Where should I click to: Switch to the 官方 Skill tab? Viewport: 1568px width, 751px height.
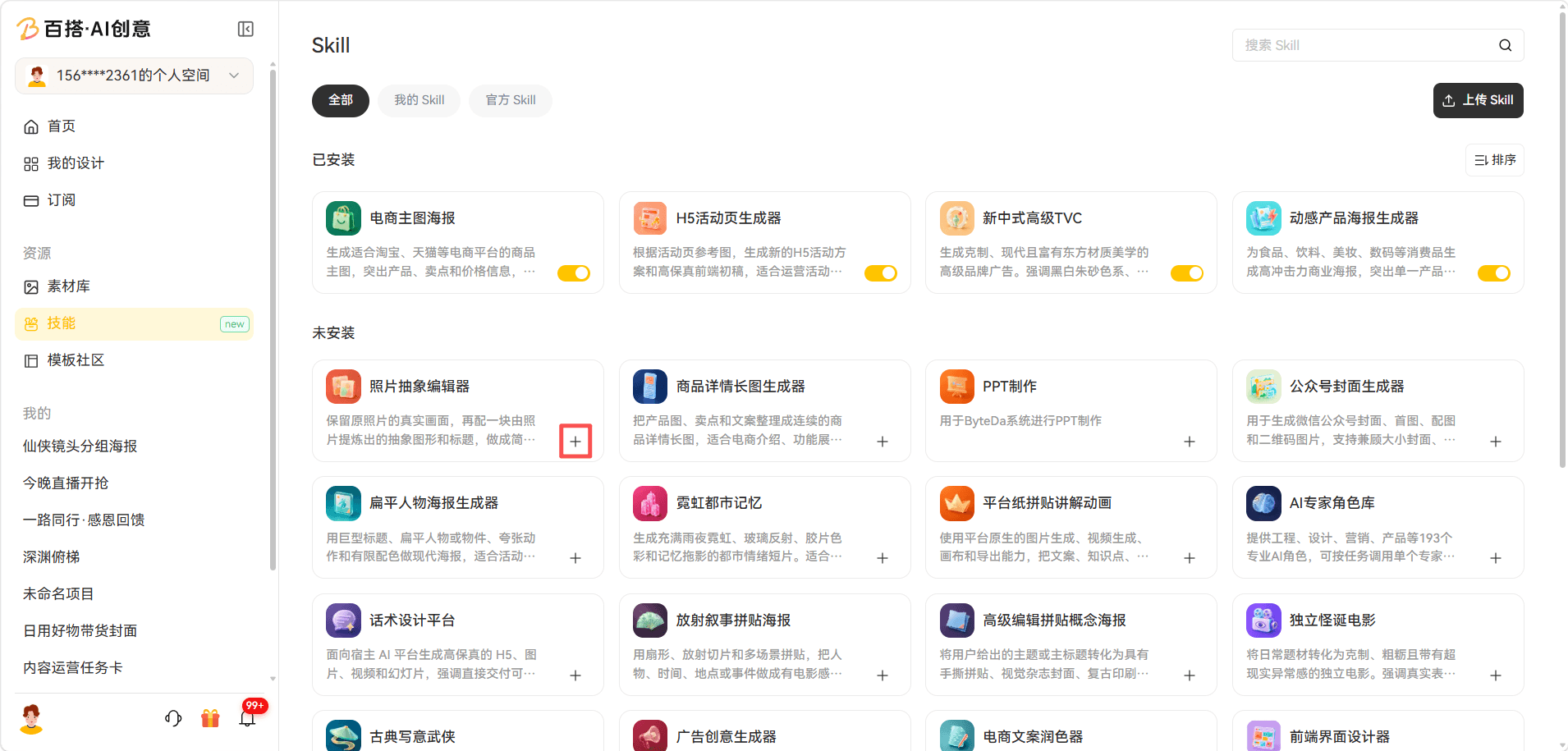[x=510, y=100]
